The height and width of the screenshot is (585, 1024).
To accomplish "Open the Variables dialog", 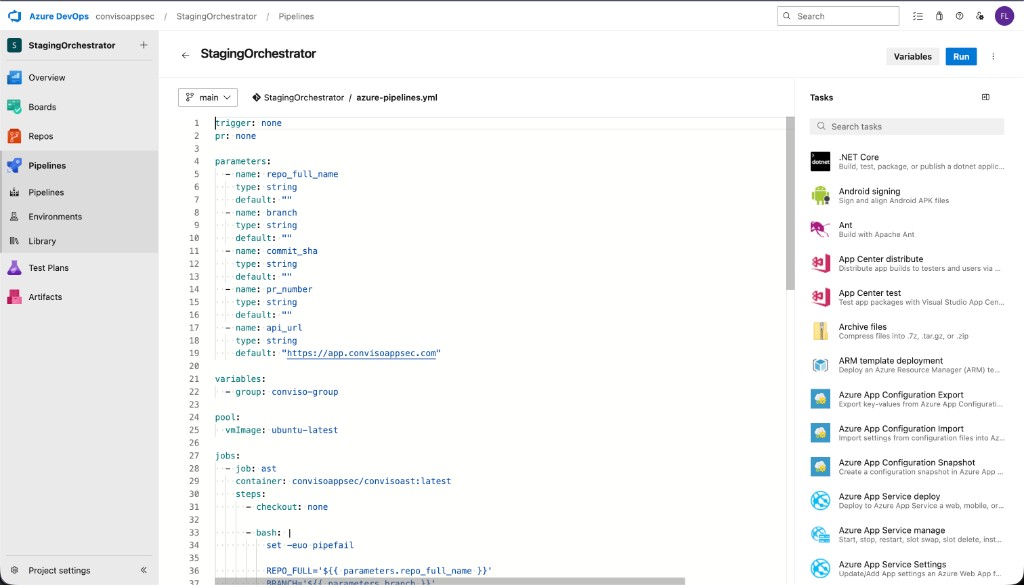I will [911, 57].
